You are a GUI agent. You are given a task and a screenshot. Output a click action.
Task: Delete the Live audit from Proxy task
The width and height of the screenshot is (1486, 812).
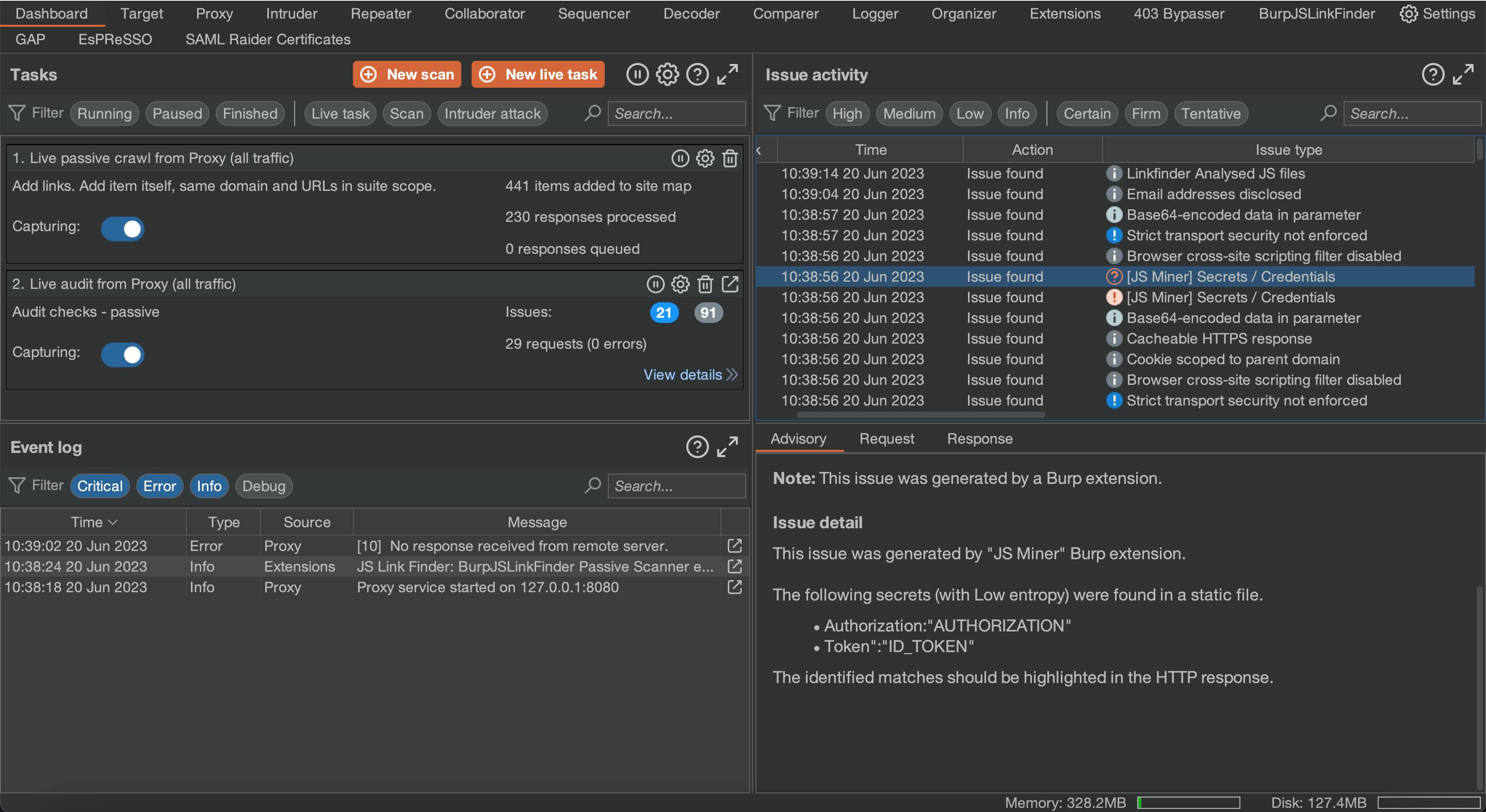click(x=705, y=284)
